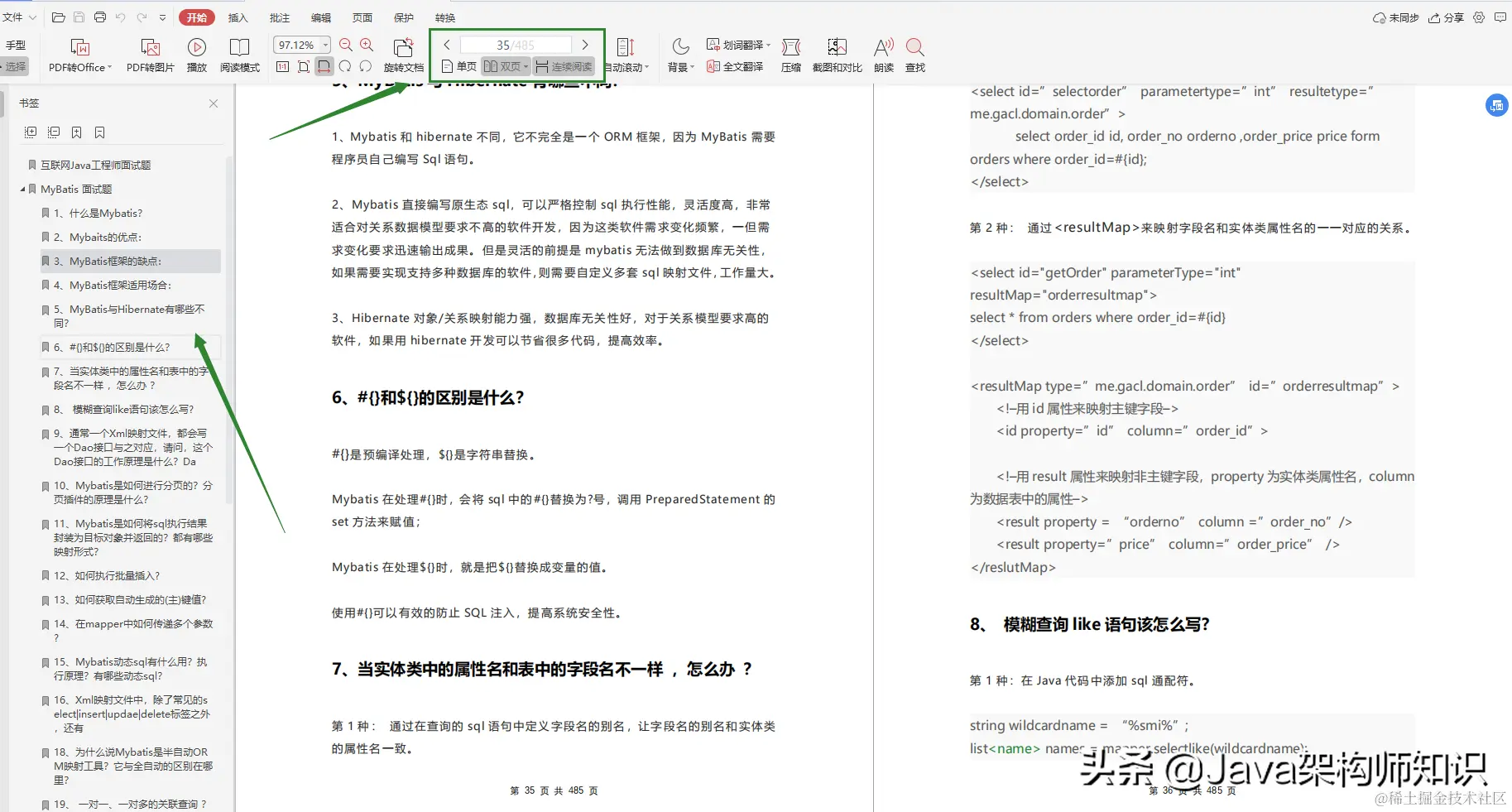The height and width of the screenshot is (812, 1512).
Task: Open the 文件 menu
Action: coord(13,17)
